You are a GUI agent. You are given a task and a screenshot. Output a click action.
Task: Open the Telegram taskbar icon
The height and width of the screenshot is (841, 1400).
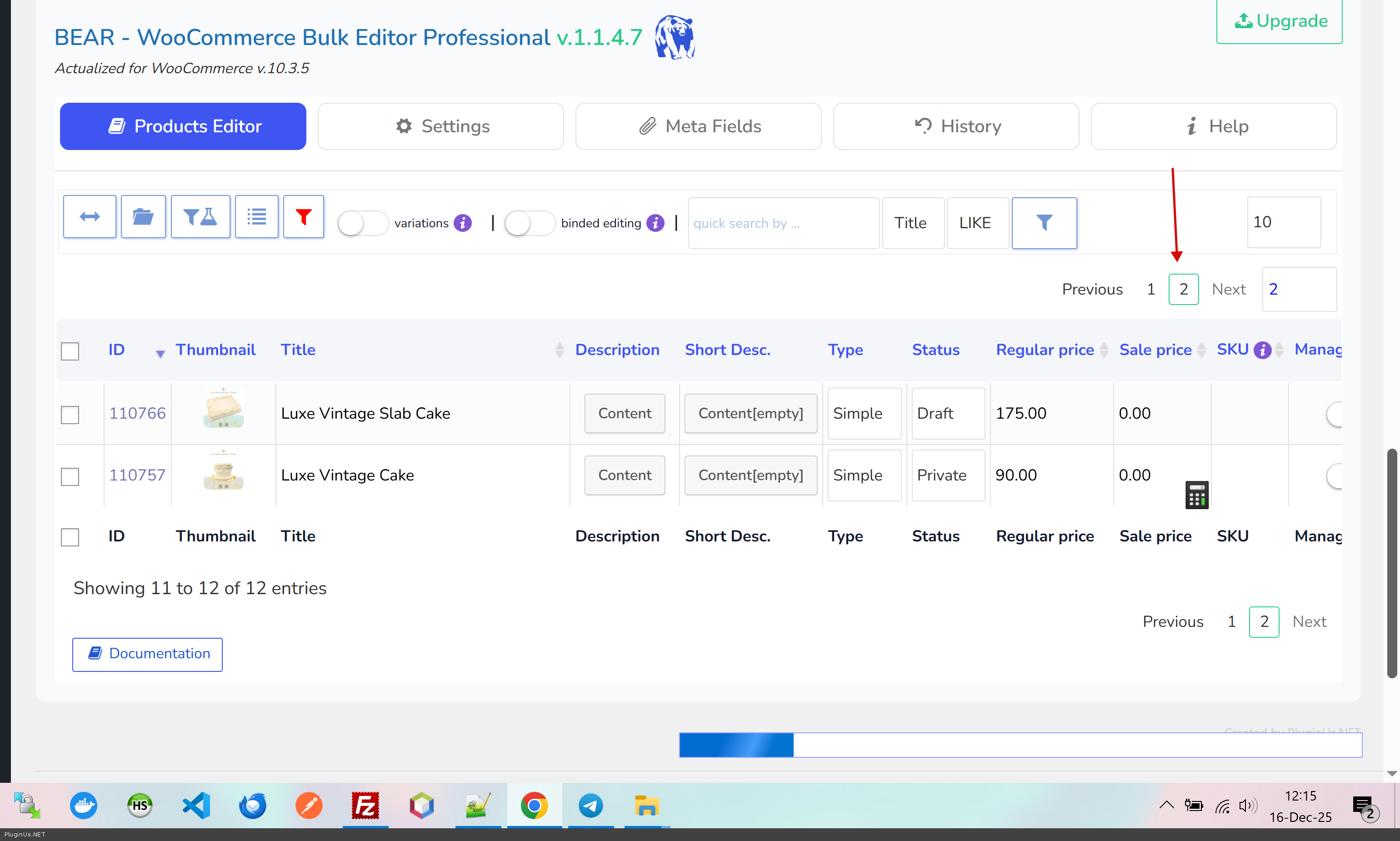coord(590,805)
